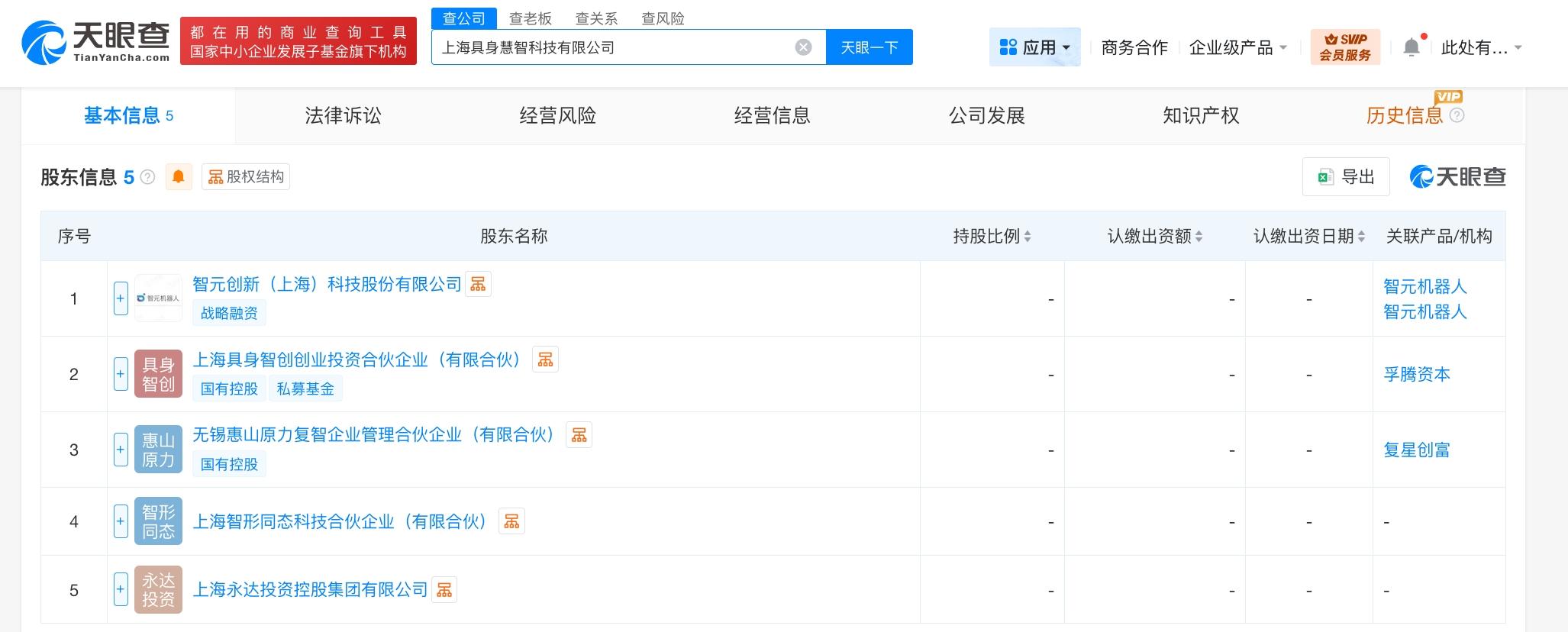Expand row 3 无锡惠山原力 details
Viewport: 1568px width, 632px height.
(x=121, y=450)
